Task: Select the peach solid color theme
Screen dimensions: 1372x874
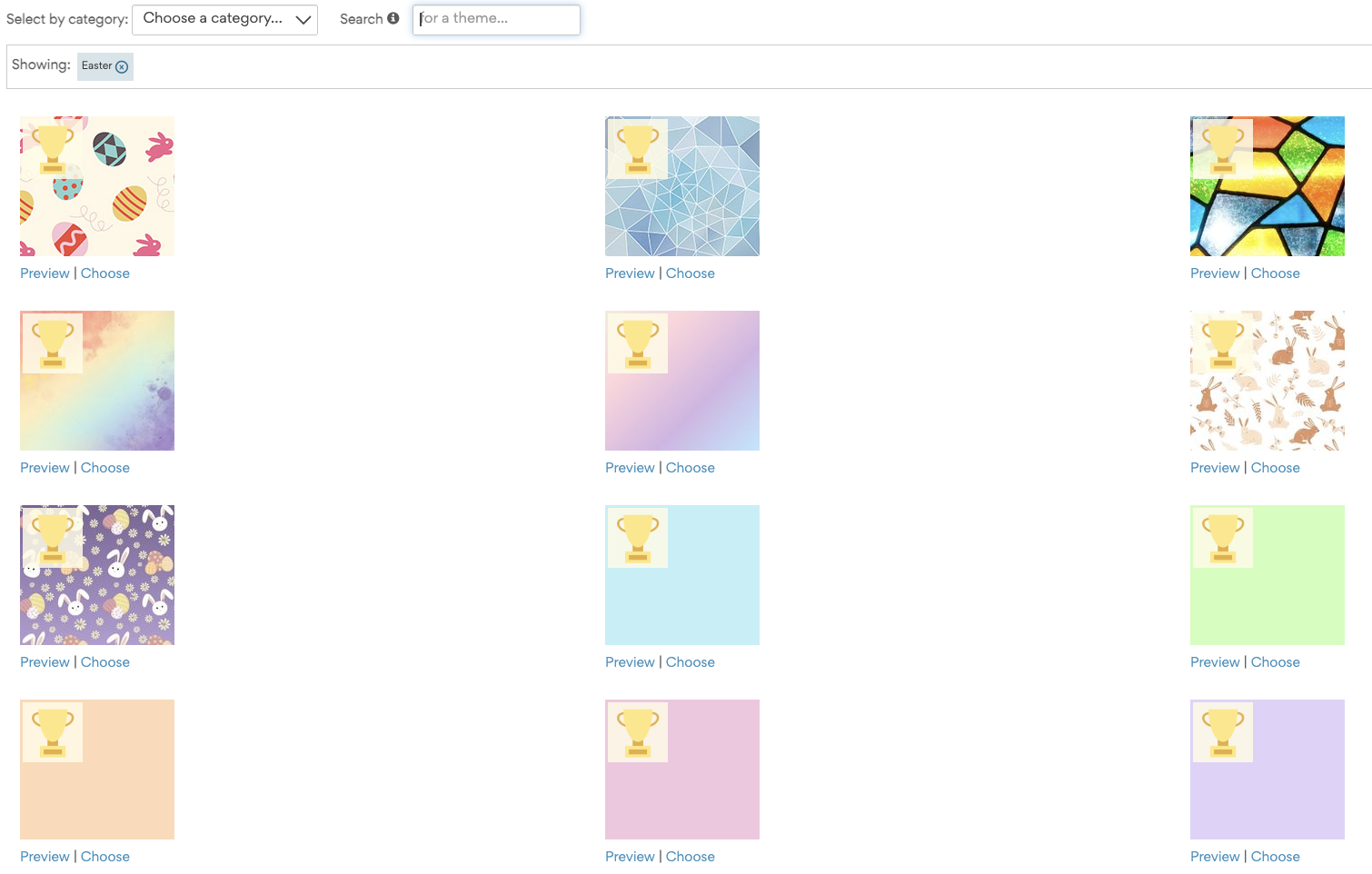Action: point(105,856)
